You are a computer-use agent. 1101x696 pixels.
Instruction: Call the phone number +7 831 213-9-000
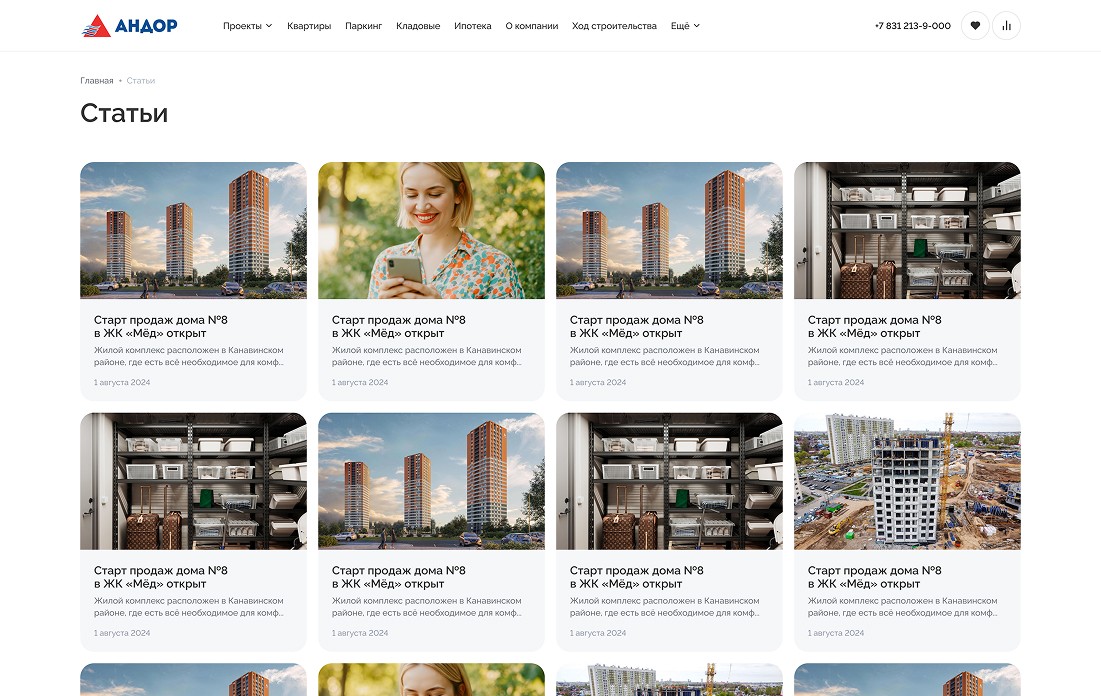click(912, 26)
